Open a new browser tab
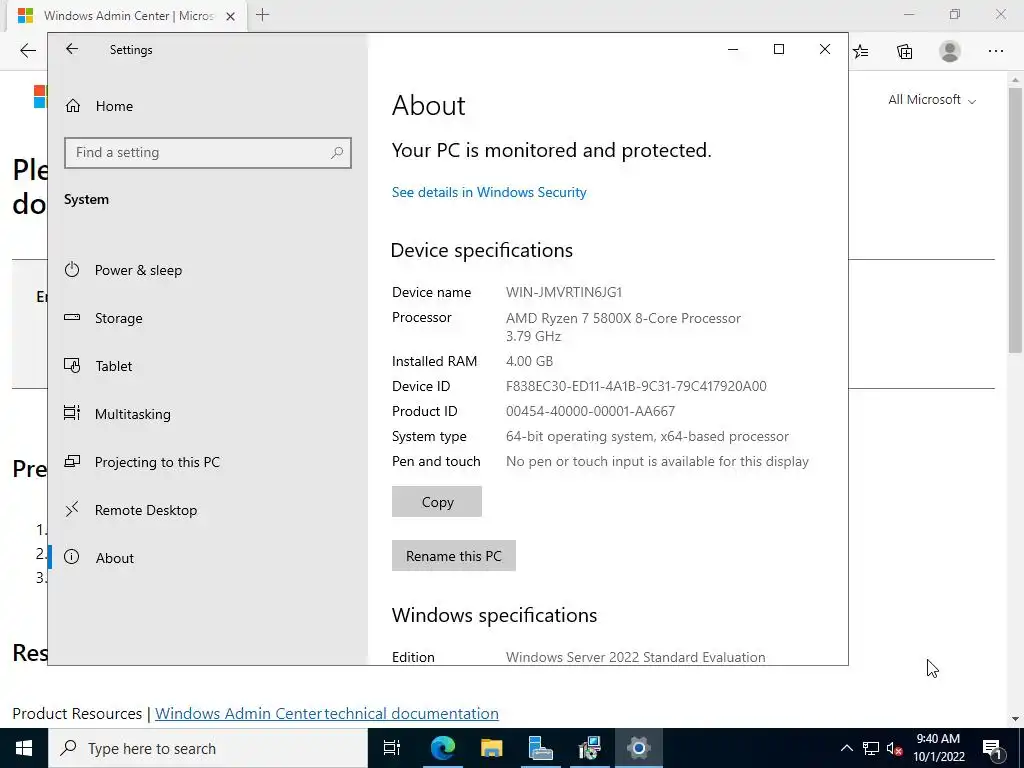 263,15
